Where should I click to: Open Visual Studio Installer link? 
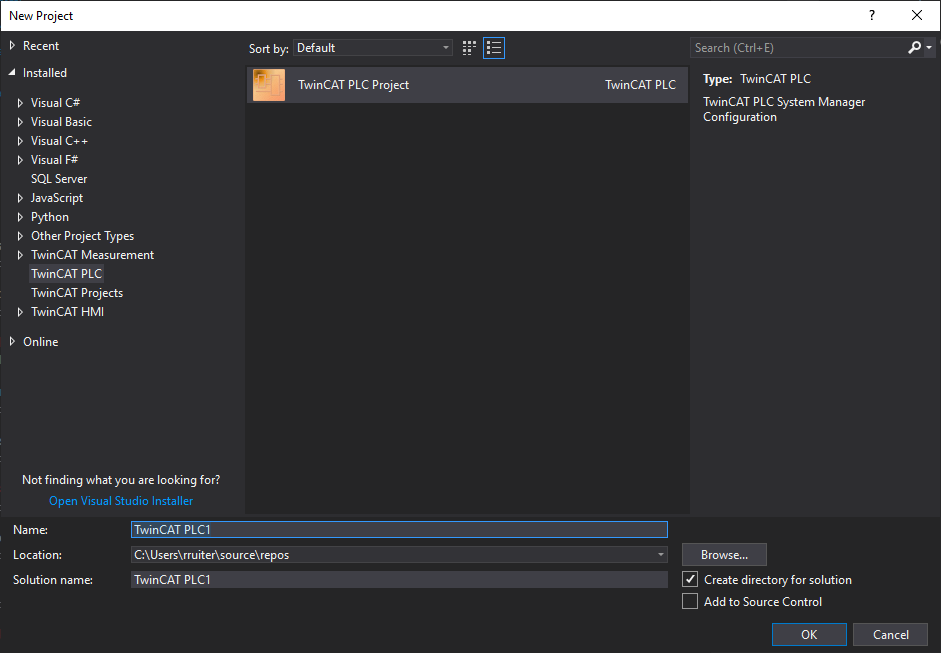[121, 501]
